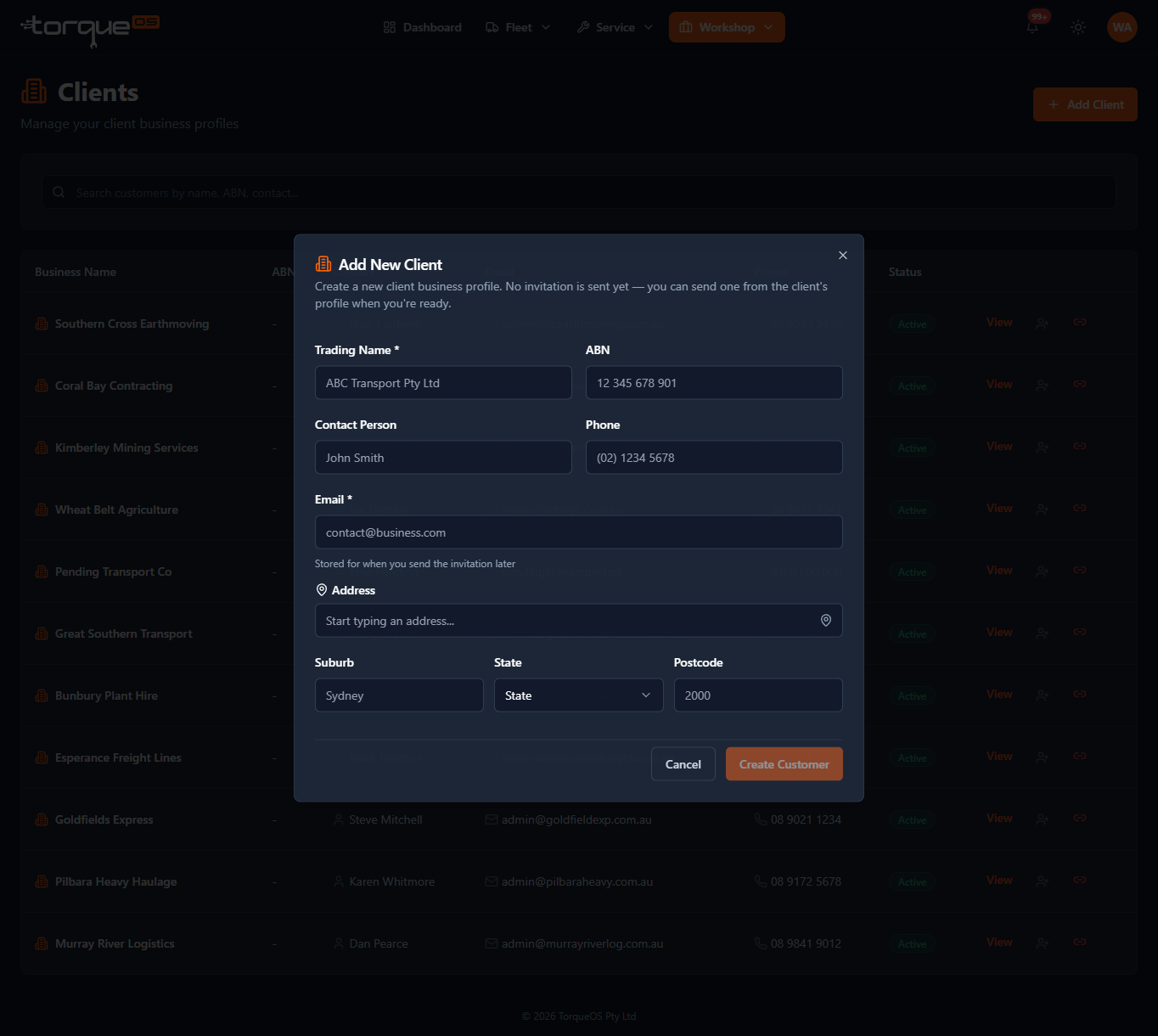Focus the Contact Person field
1158x1036 pixels.
point(443,458)
